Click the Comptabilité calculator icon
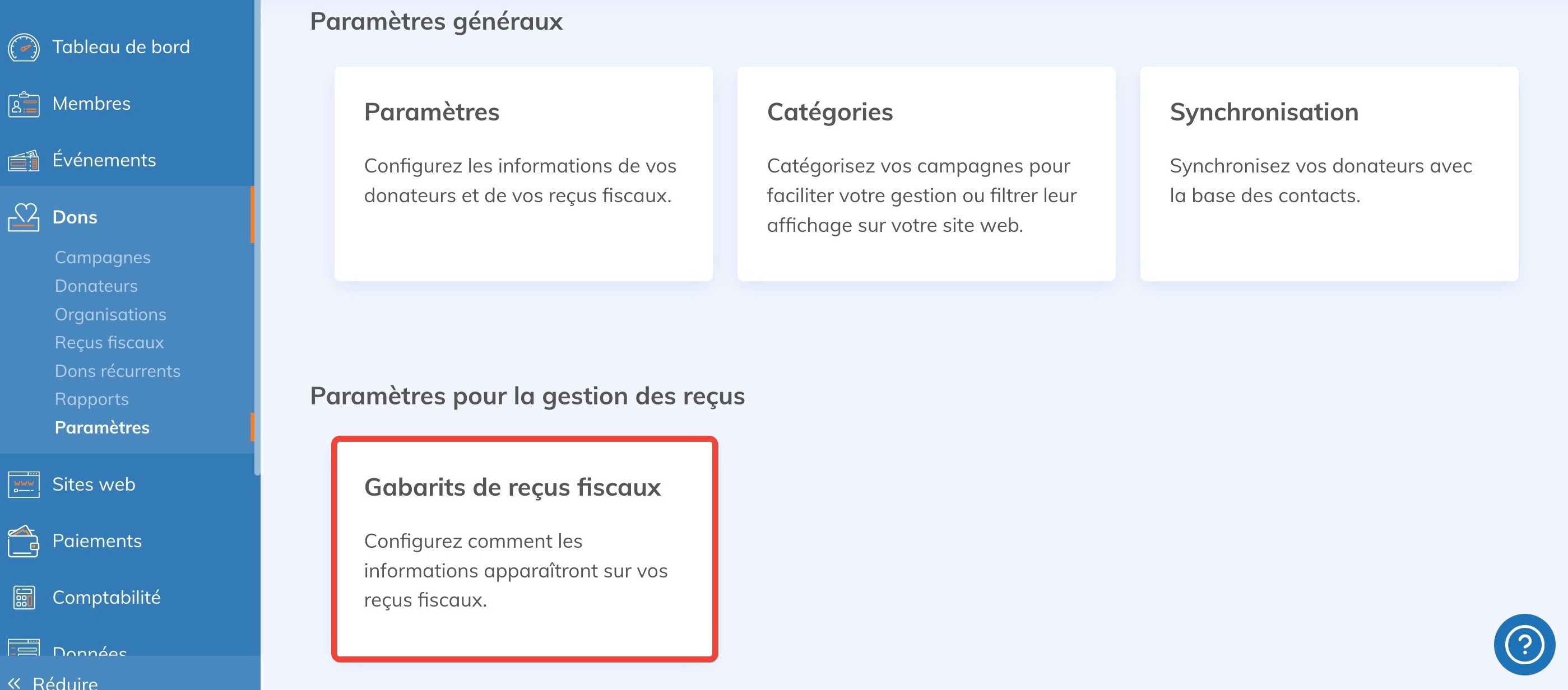The width and height of the screenshot is (1568, 690). (x=24, y=598)
